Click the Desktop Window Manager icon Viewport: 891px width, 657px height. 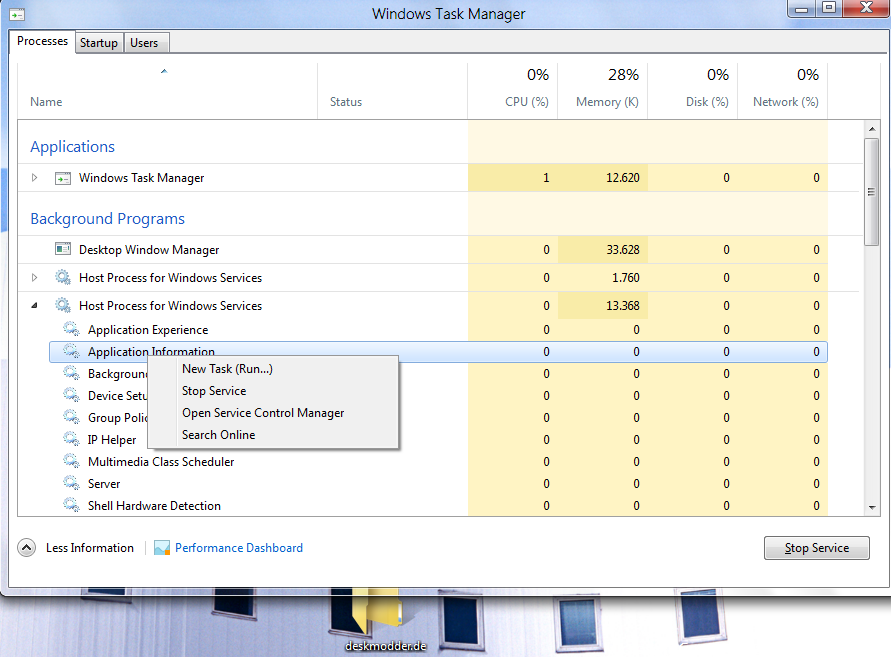pos(63,250)
